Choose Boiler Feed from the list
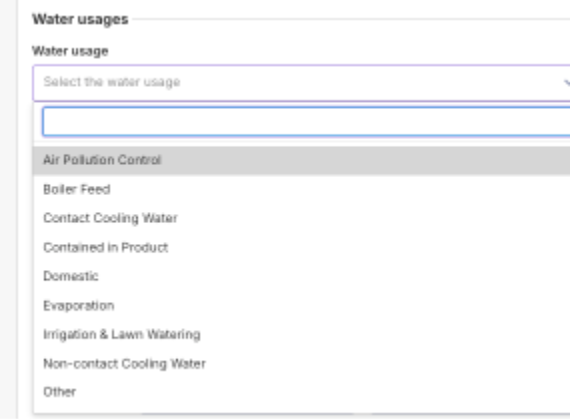Viewport: 570px width, 419px height. pos(301,189)
